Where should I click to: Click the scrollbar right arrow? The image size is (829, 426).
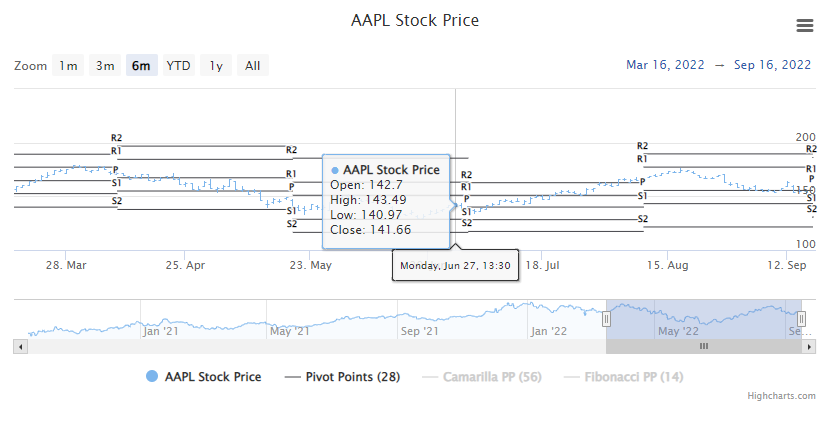pos(811,346)
